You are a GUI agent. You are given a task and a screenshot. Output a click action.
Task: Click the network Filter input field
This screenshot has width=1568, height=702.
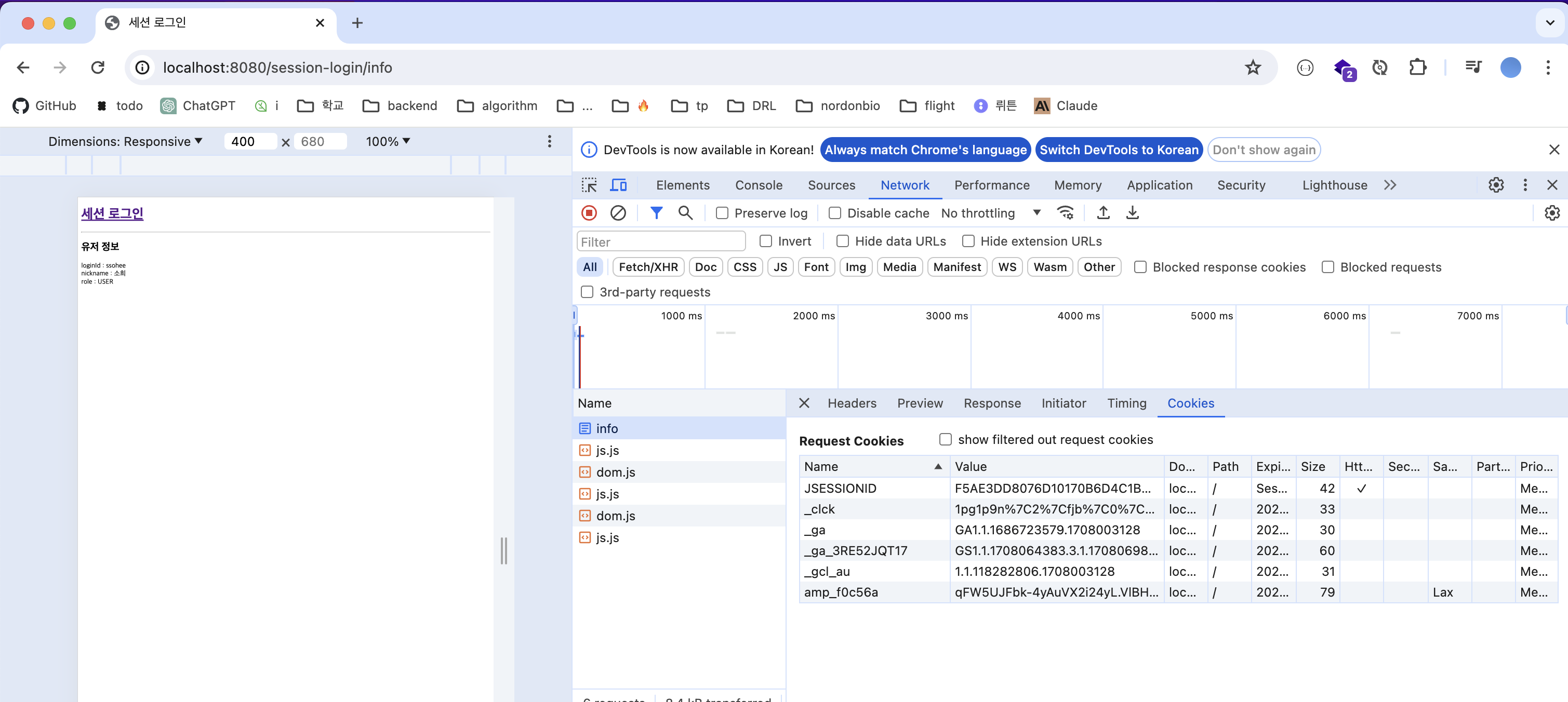660,241
